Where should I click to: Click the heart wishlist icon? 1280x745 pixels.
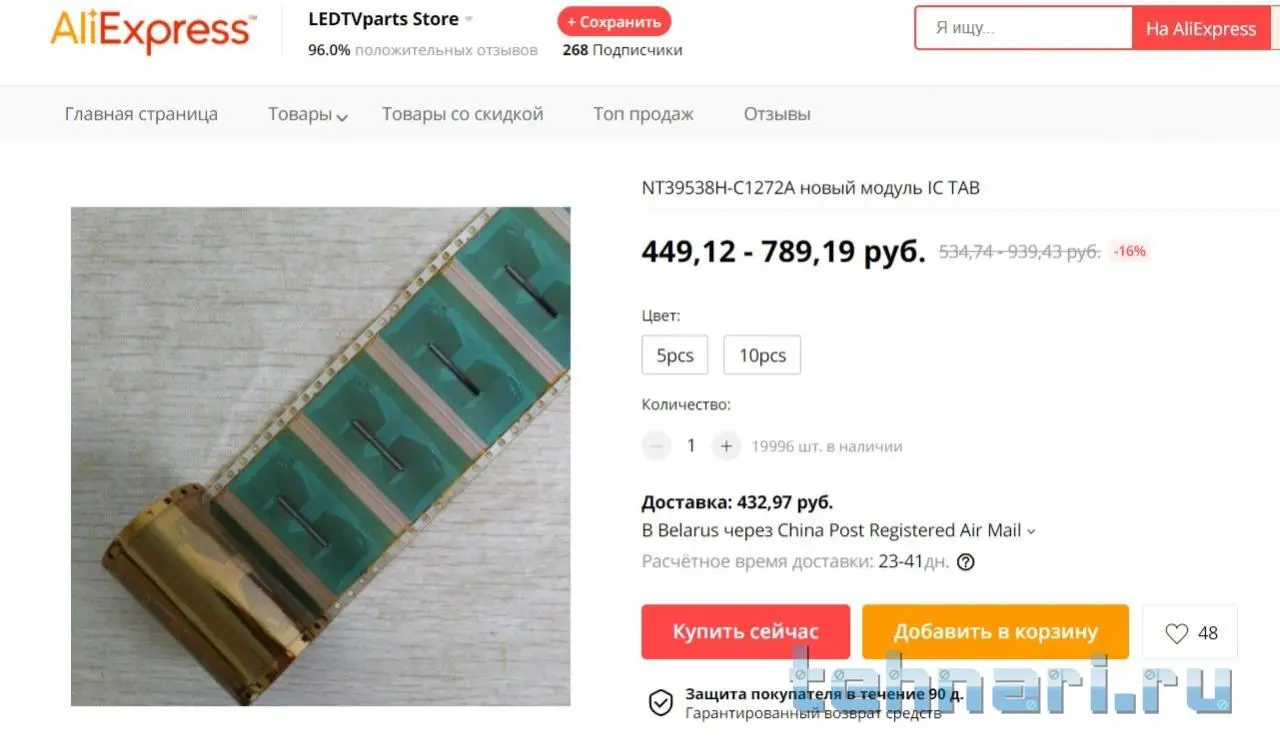tap(1176, 633)
